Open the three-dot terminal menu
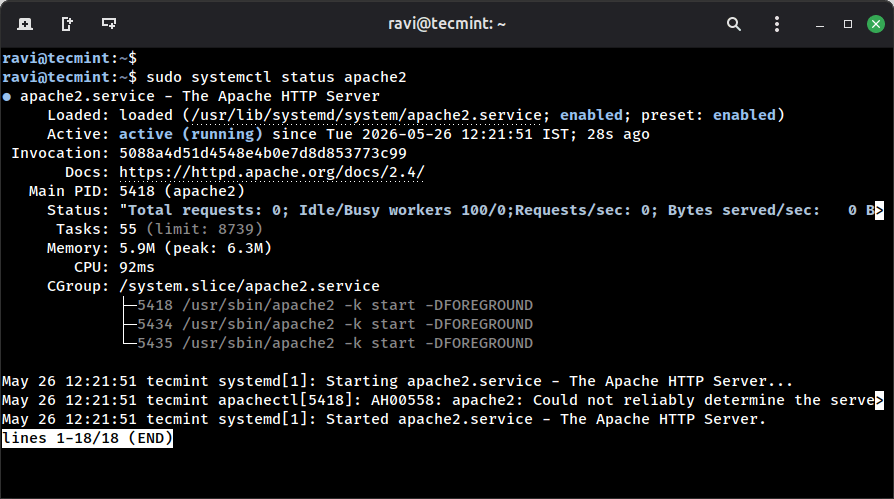 (x=777, y=24)
